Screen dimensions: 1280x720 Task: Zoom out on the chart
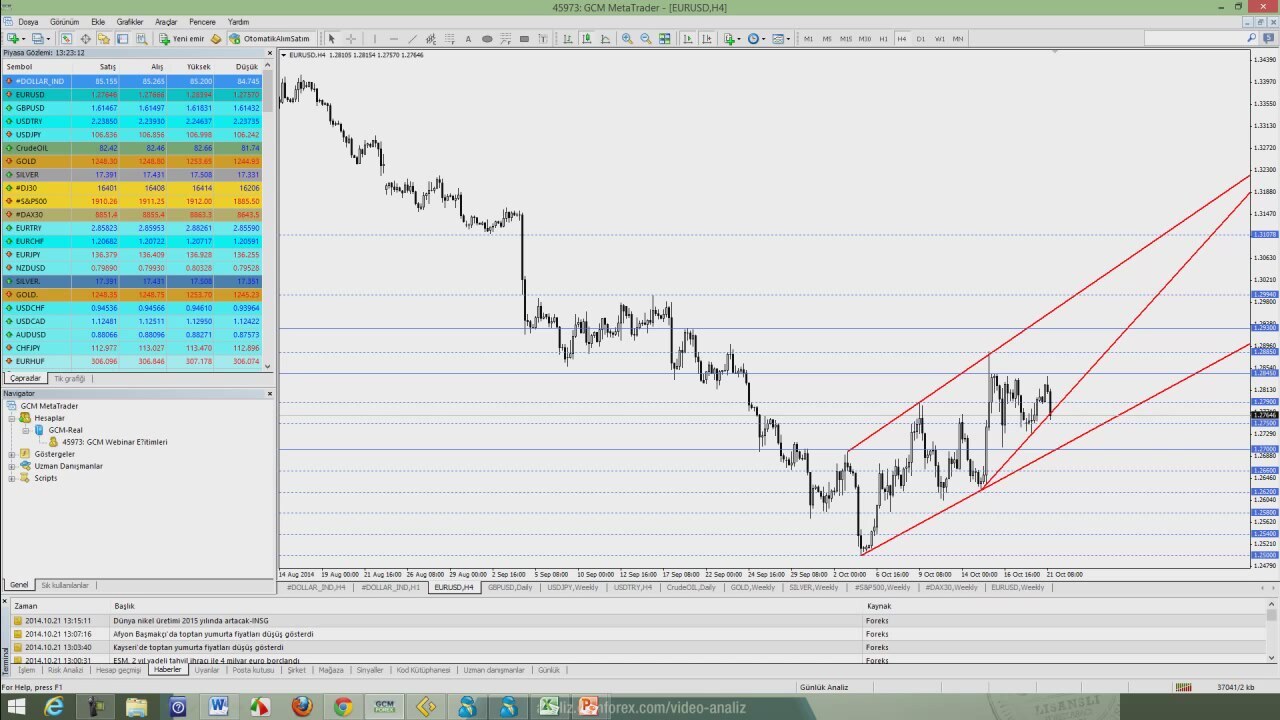tap(646, 39)
